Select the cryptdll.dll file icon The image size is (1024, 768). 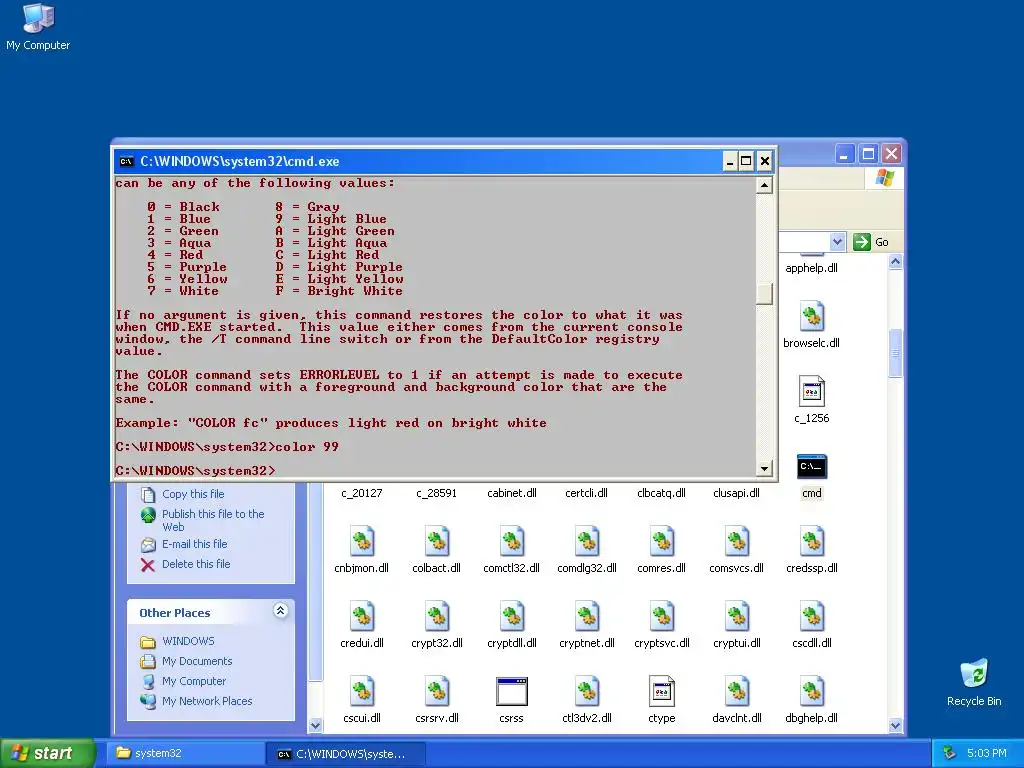pos(511,617)
